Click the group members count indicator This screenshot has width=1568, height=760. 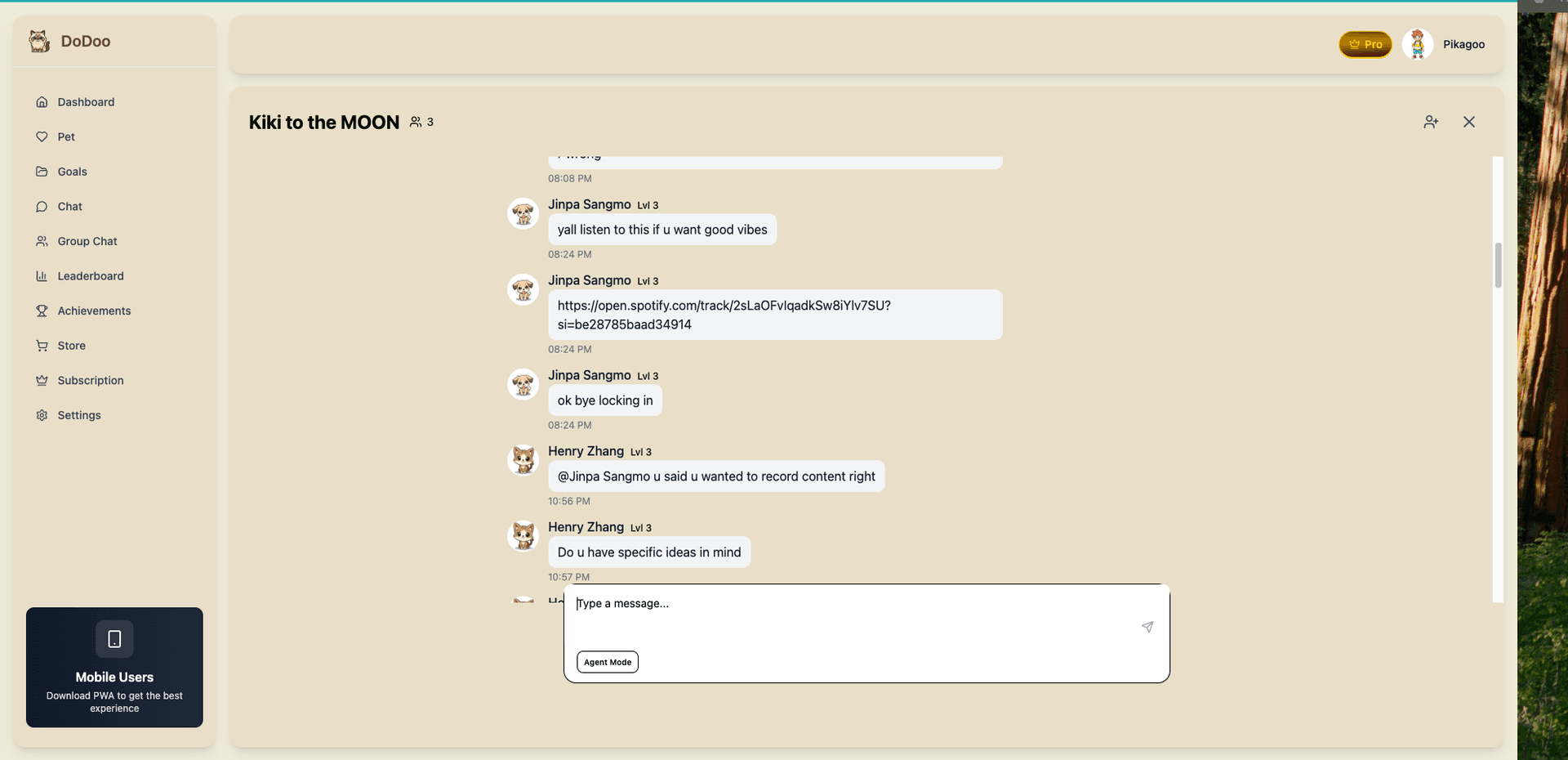(421, 122)
